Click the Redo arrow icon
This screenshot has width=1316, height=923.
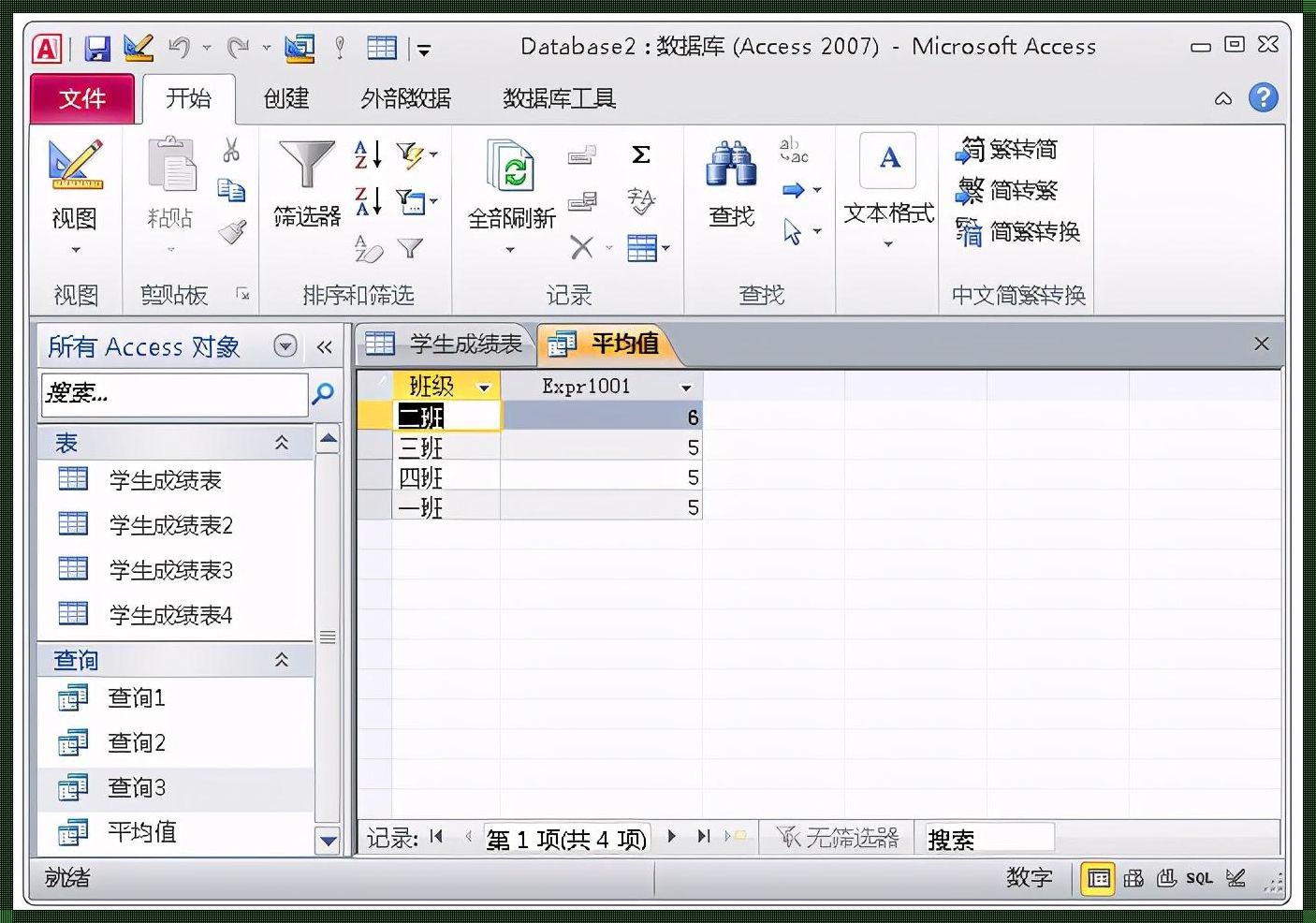[x=238, y=47]
